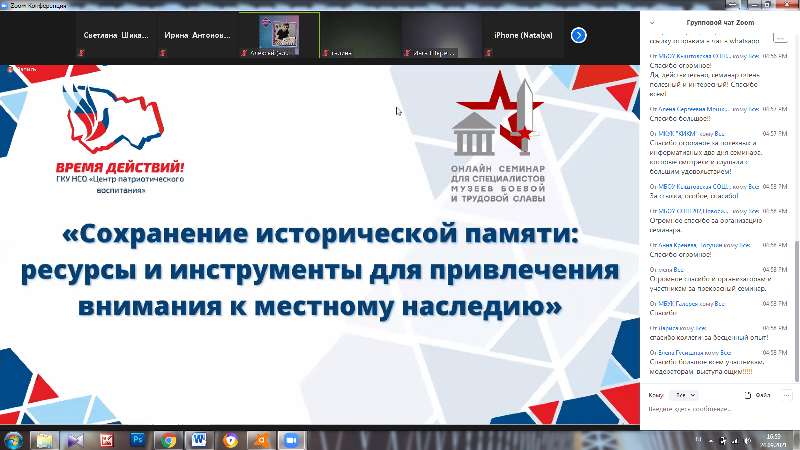Image resolution: width=800 pixels, height=450 pixels.
Task: Switch to Zoom from the taskbar
Action: click(291, 440)
